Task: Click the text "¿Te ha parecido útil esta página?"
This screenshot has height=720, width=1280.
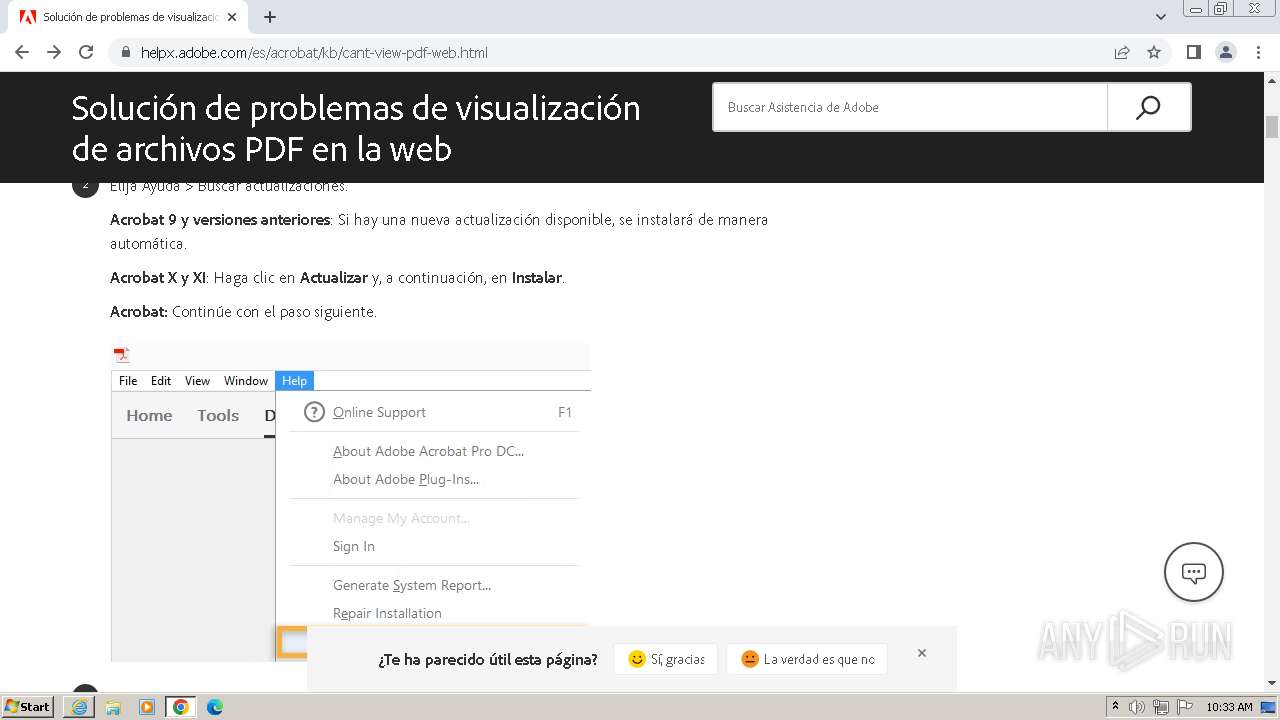Action: (x=488, y=659)
